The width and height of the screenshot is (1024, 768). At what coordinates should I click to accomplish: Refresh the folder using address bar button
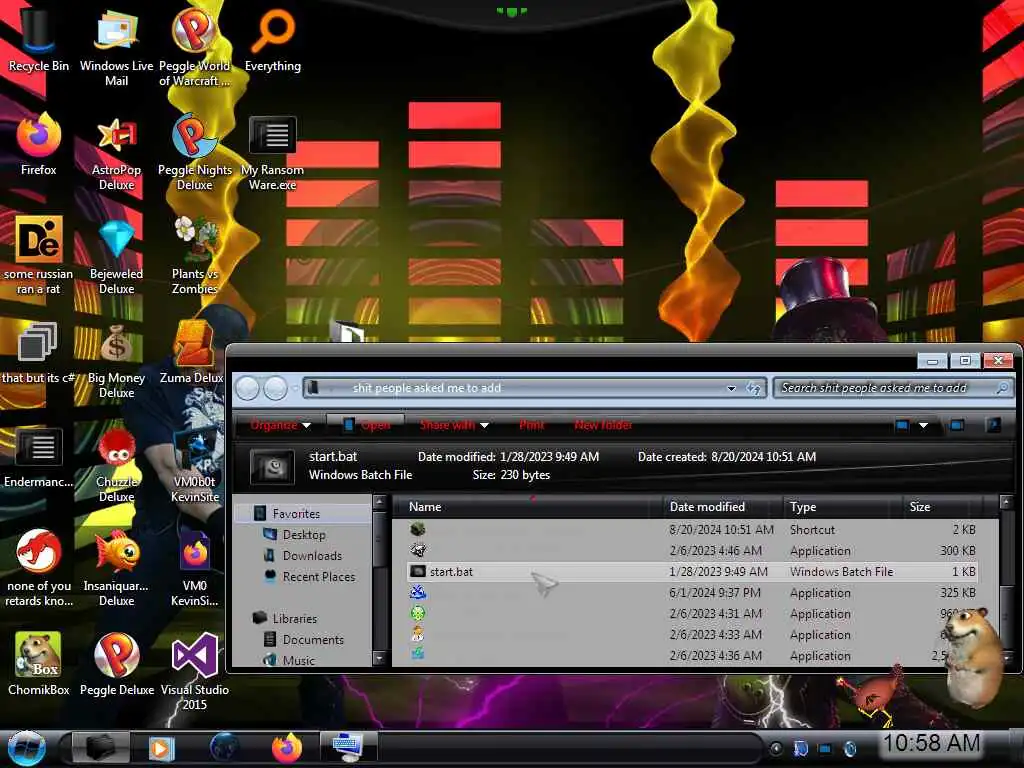[754, 388]
